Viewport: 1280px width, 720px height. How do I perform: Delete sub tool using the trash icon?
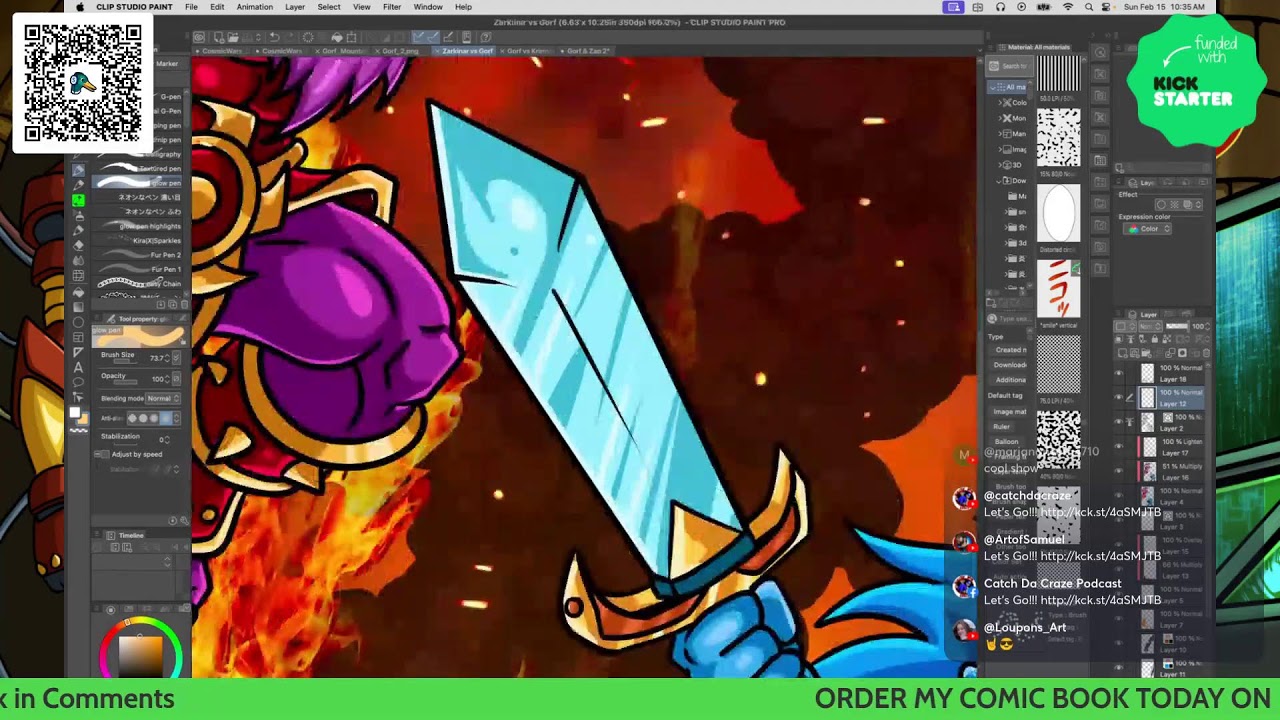(x=184, y=304)
